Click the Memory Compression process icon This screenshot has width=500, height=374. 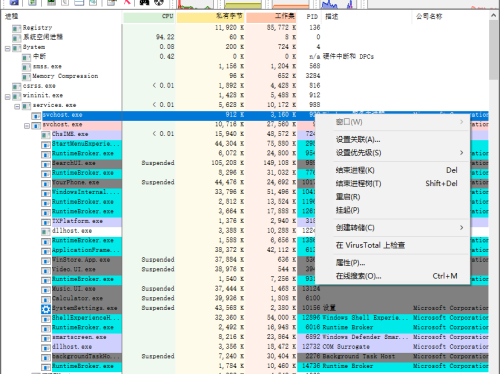pyautogui.click(x=27, y=77)
